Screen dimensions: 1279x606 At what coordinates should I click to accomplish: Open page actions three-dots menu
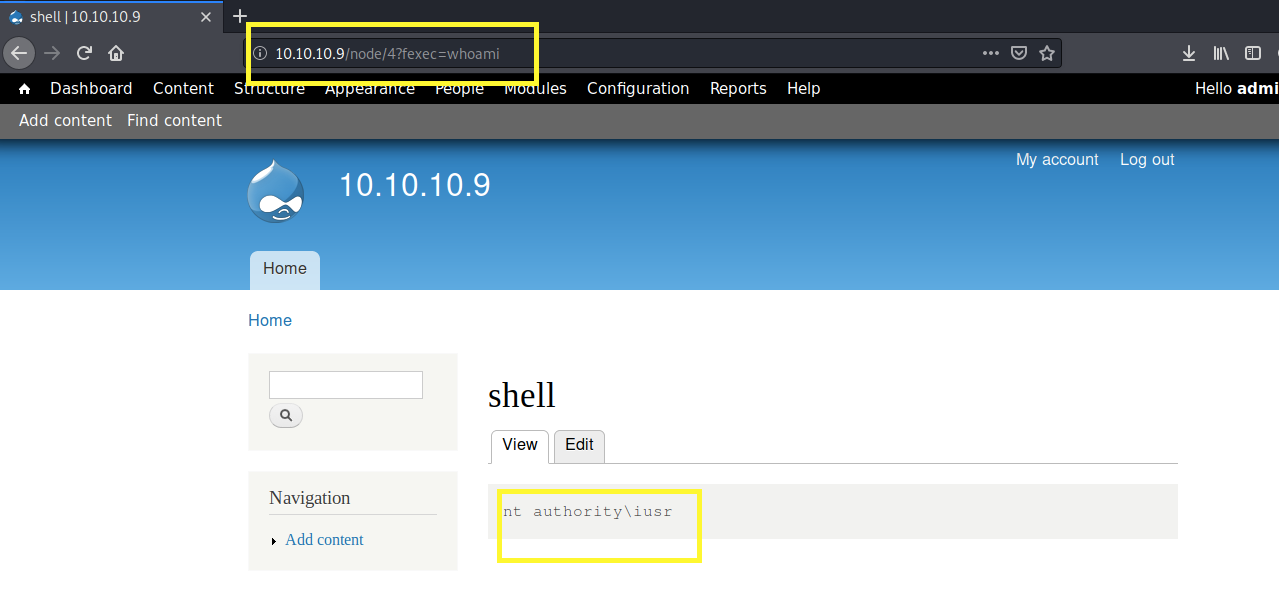coord(990,53)
